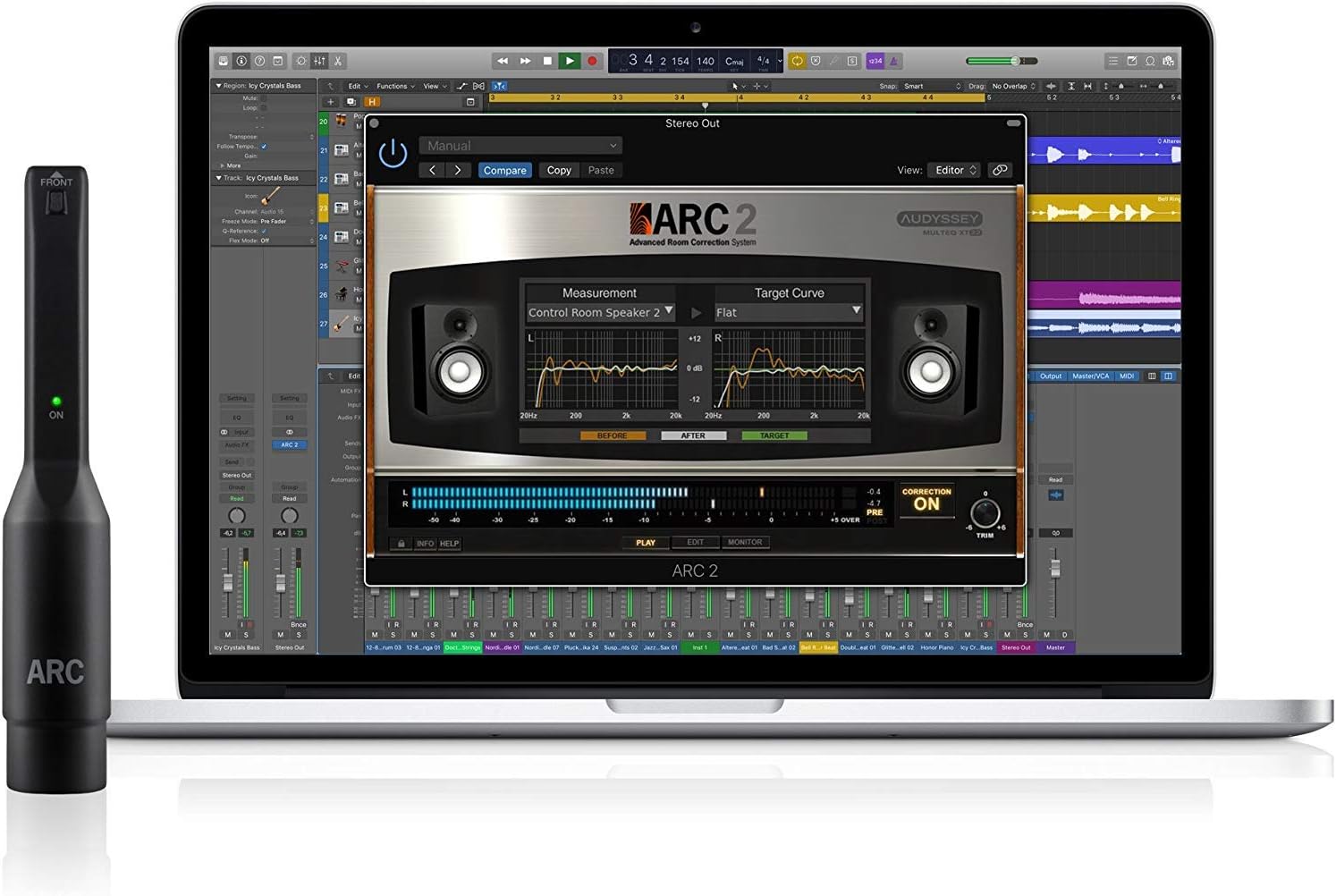Viewport: 1336px width, 896px height.
Task: Switch to the MONITOR tab in ARC 2
Action: pyautogui.click(x=744, y=543)
